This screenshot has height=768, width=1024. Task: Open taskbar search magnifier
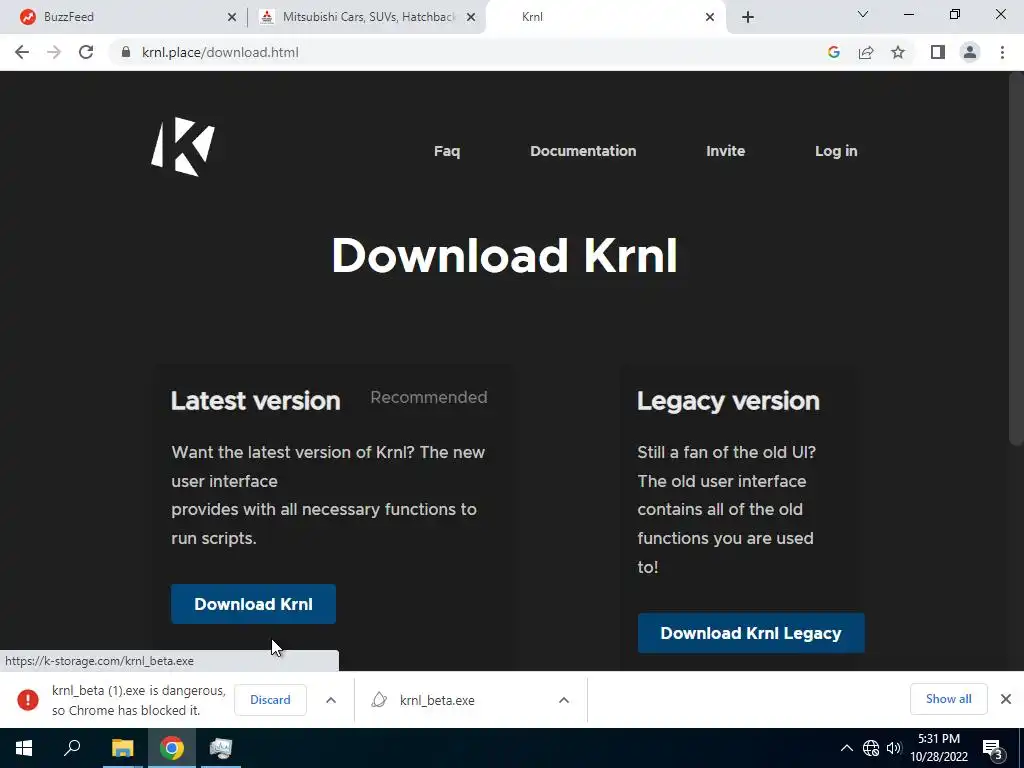(72, 748)
